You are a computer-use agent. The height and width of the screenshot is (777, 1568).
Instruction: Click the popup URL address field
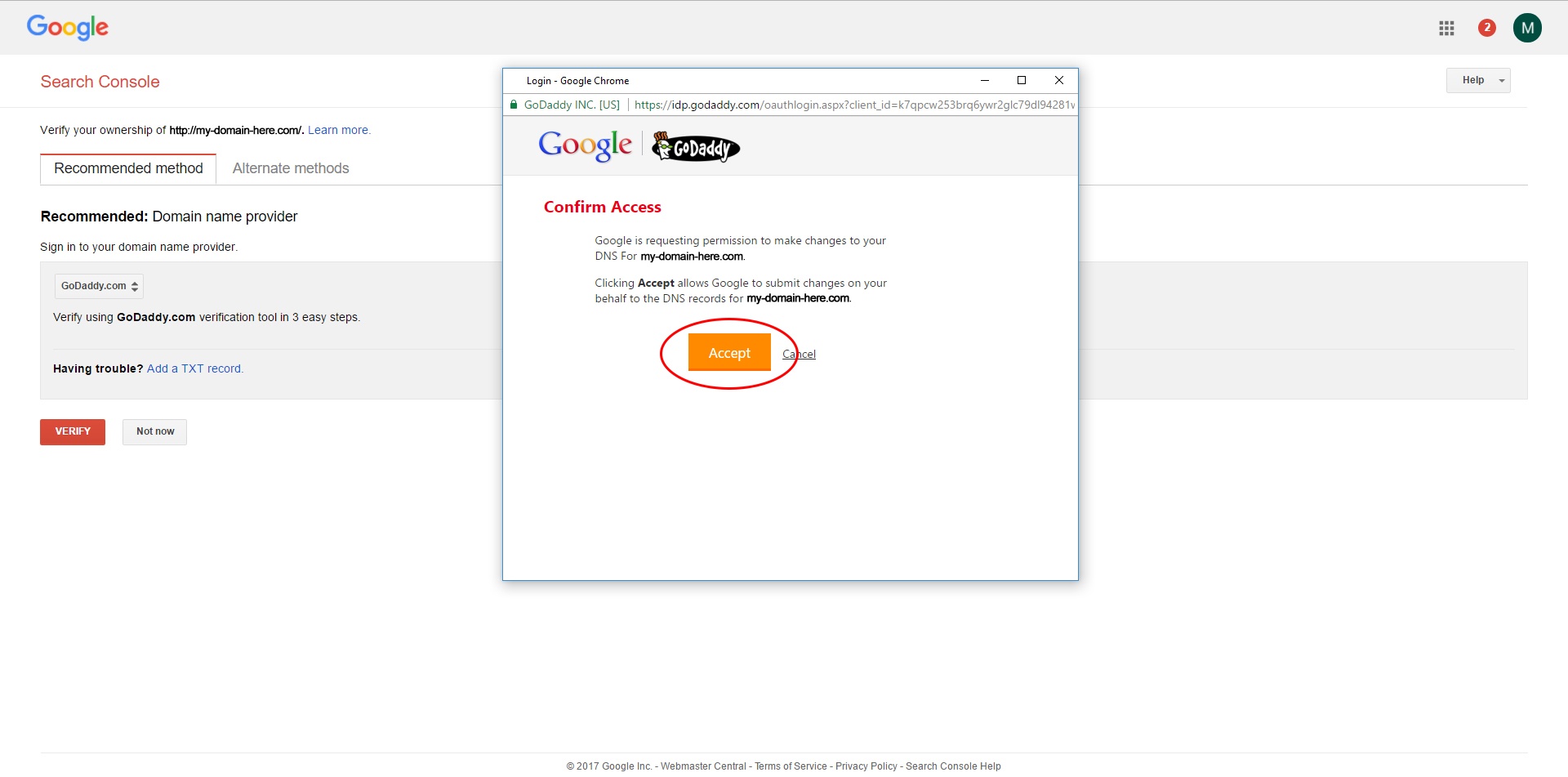pyautogui.click(x=854, y=105)
